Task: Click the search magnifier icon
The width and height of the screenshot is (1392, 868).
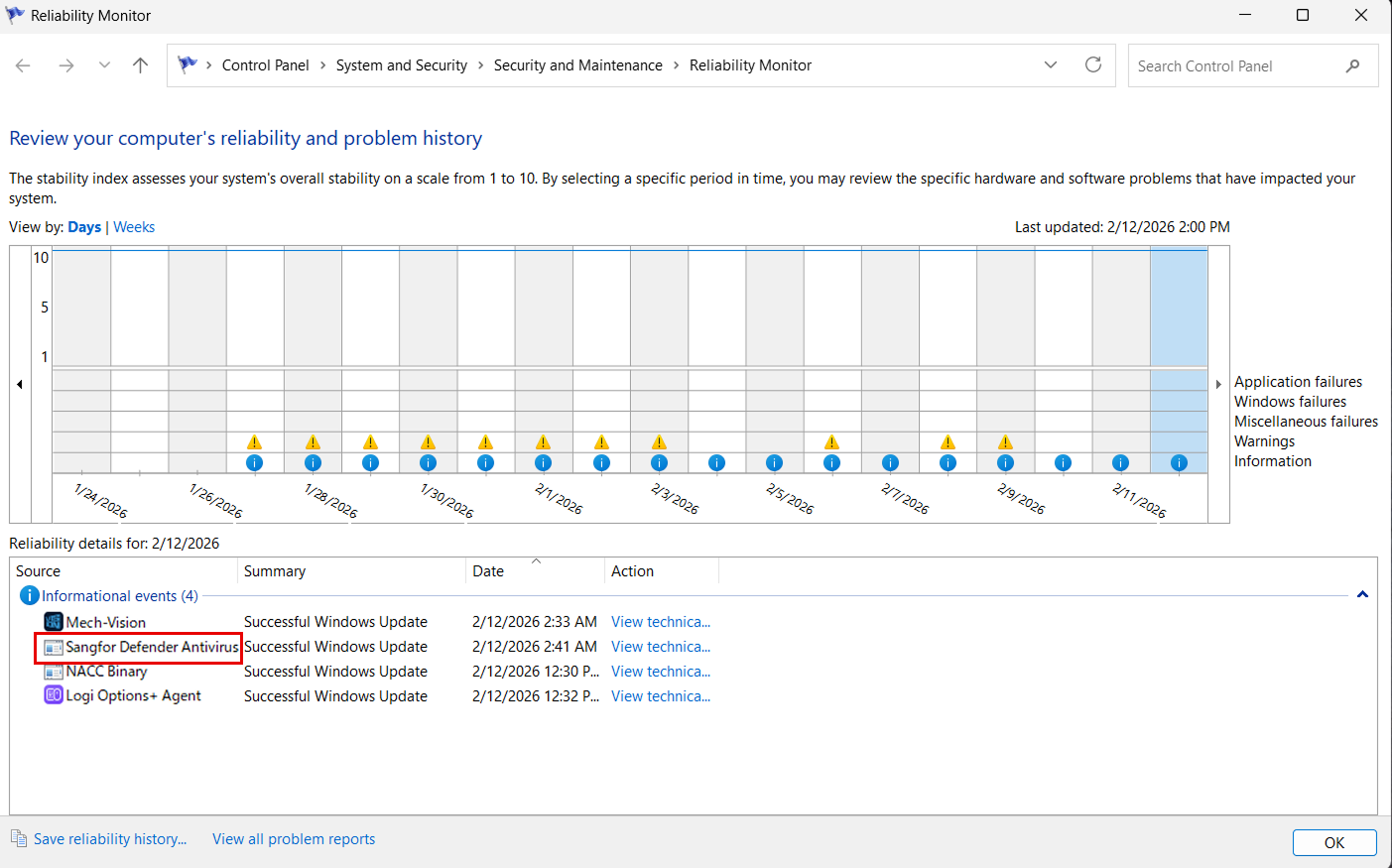Action: tap(1352, 65)
